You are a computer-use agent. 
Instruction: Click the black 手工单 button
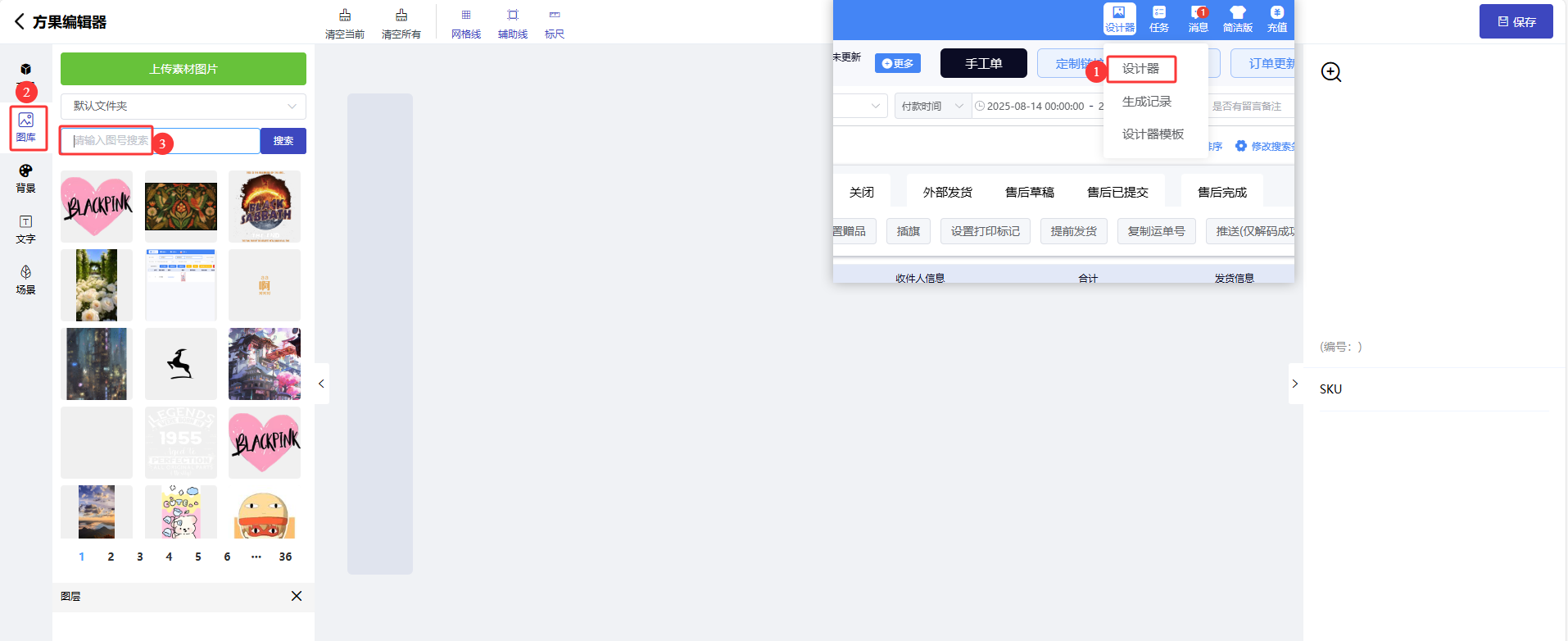pyautogui.click(x=984, y=63)
